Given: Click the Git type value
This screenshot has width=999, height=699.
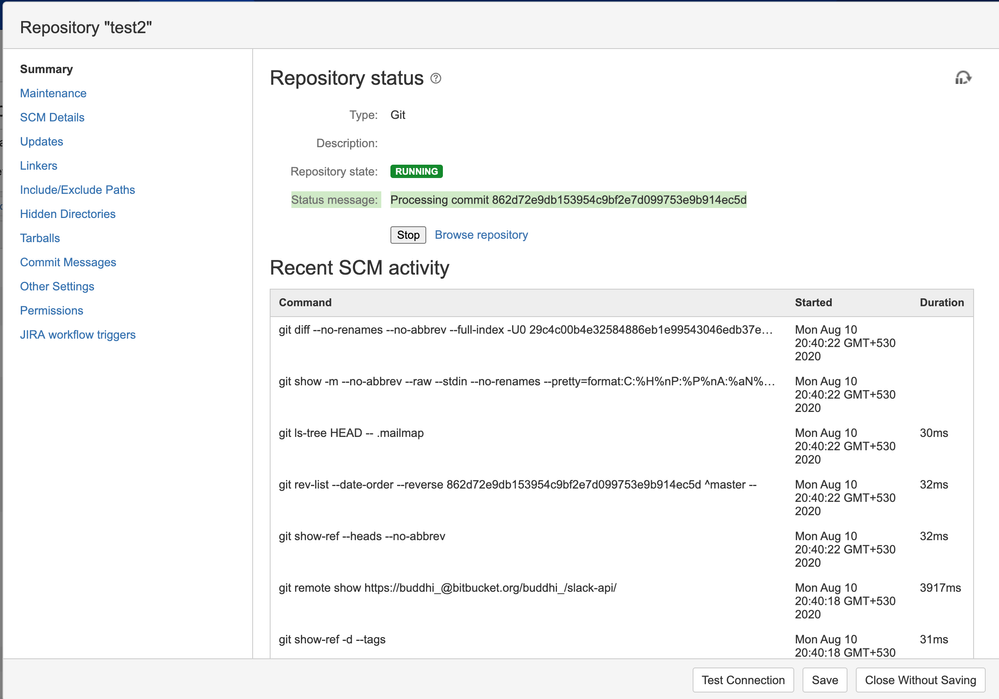Looking at the screenshot, I should tap(398, 115).
